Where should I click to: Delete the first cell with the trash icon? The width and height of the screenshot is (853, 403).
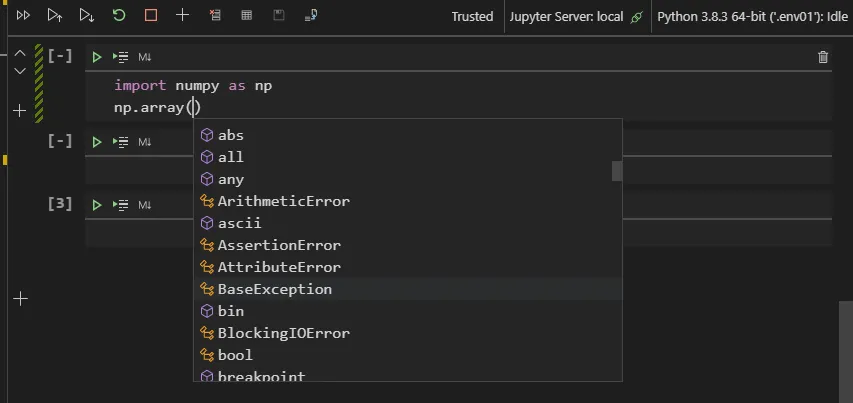click(823, 57)
